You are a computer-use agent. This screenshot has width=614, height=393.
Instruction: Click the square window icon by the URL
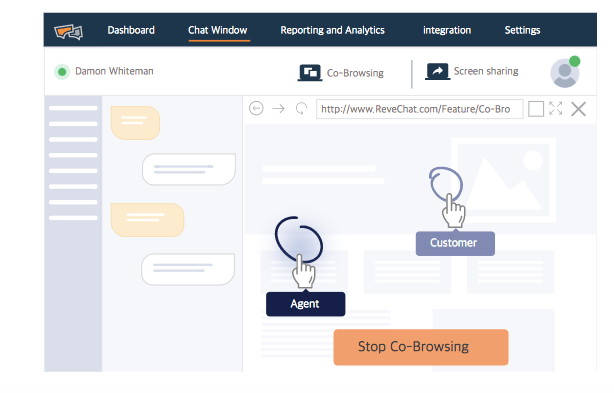point(536,109)
